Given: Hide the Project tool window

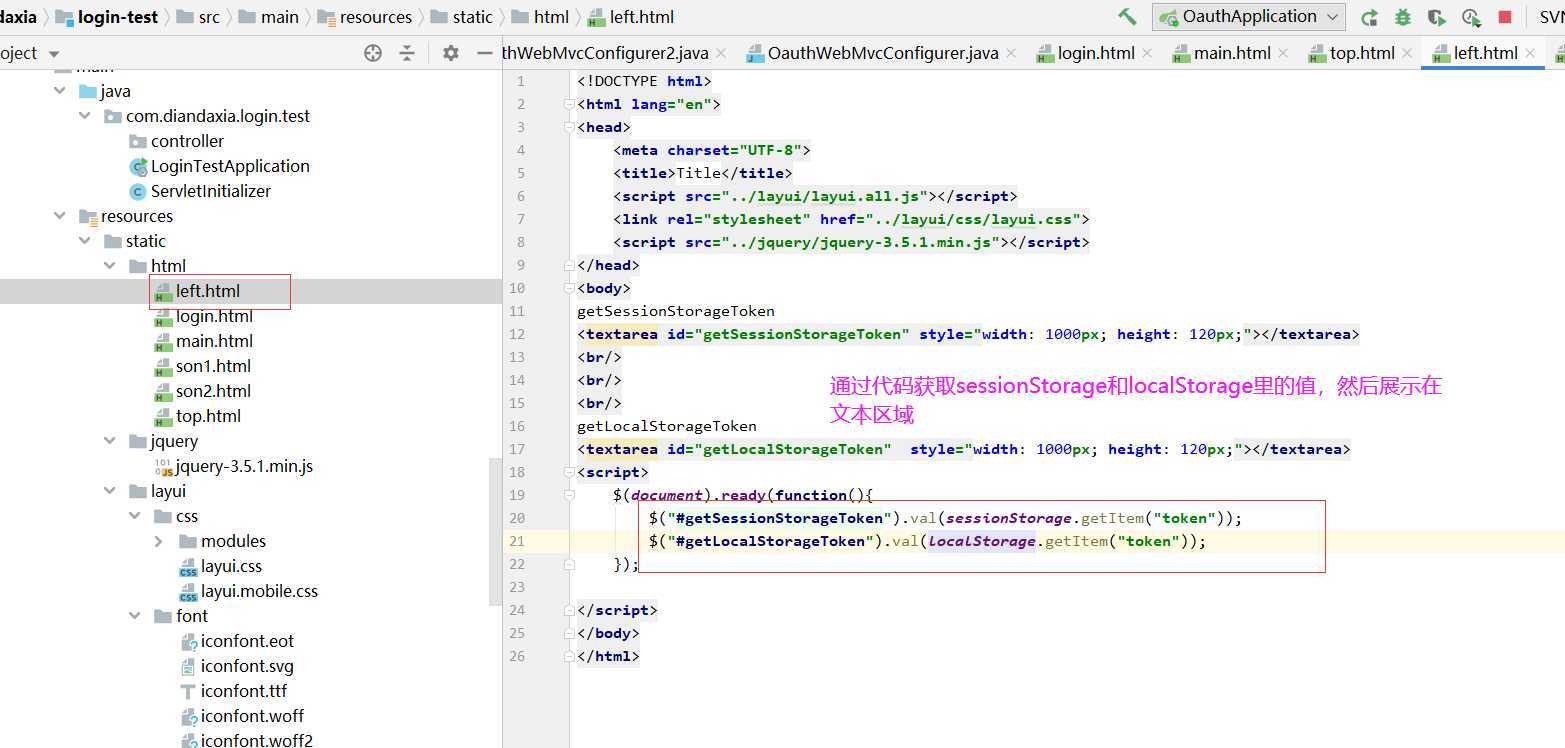Looking at the screenshot, I should pos(485,53).
